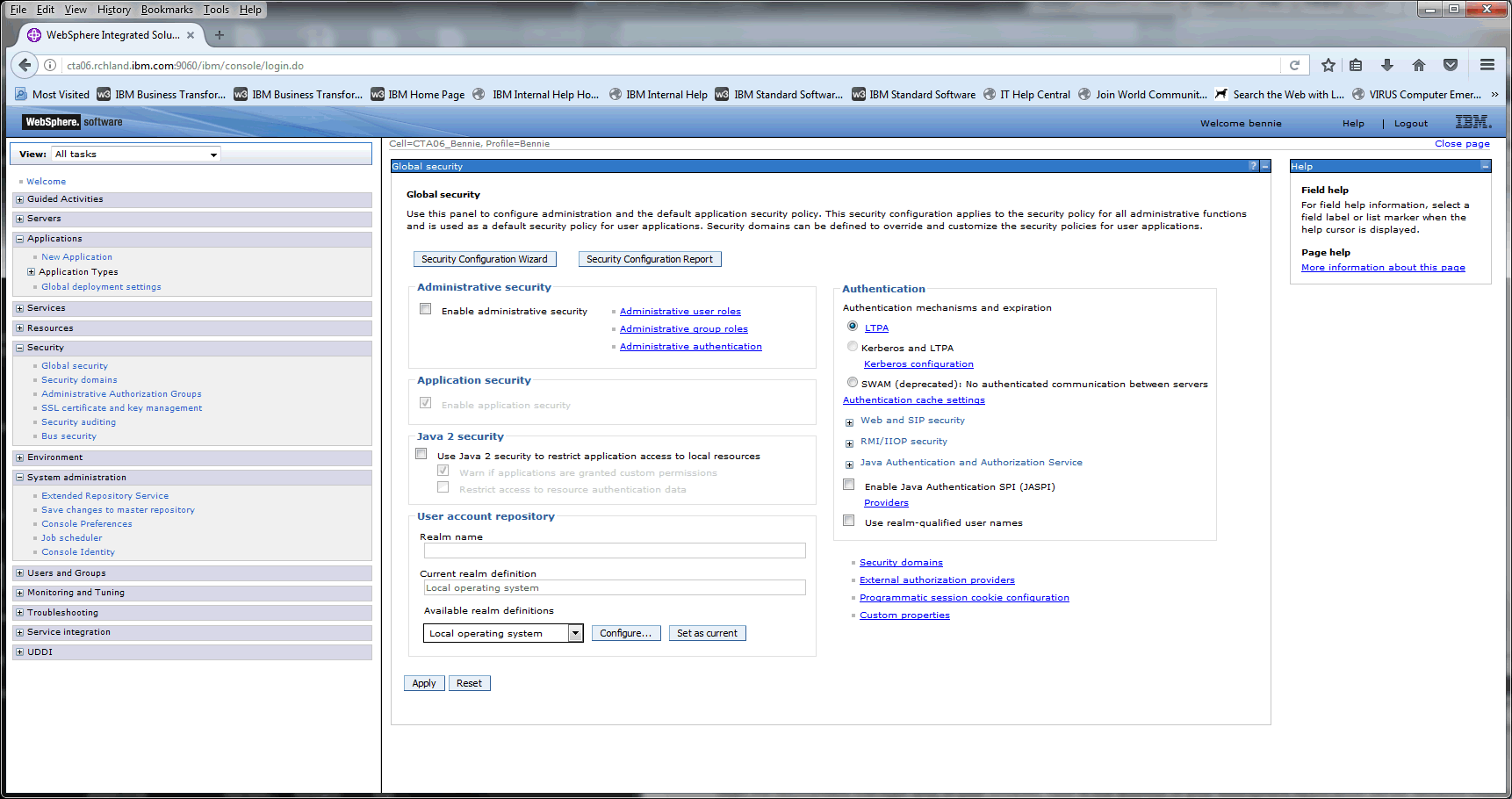Image resolution: width=1512 pixels, height=799 pixels.
Task: Open the bookmarks list icon
Action: [1356, 65]
